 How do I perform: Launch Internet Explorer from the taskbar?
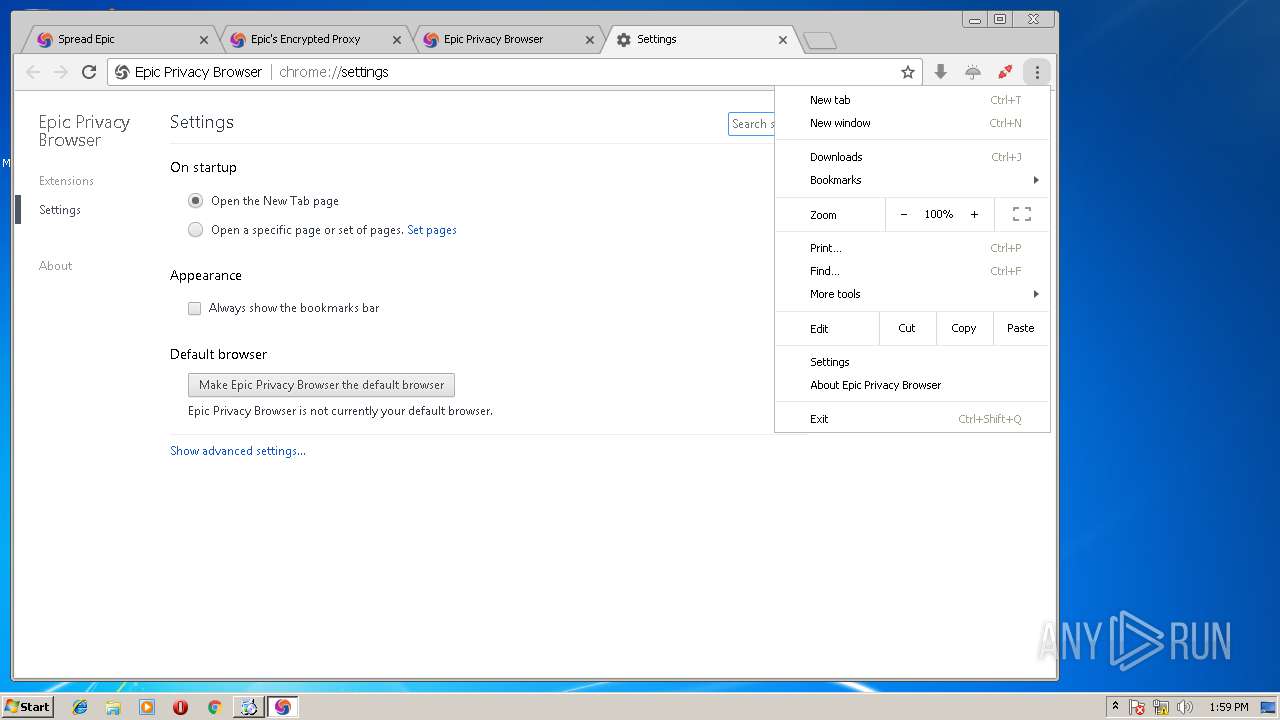(80, 707)
